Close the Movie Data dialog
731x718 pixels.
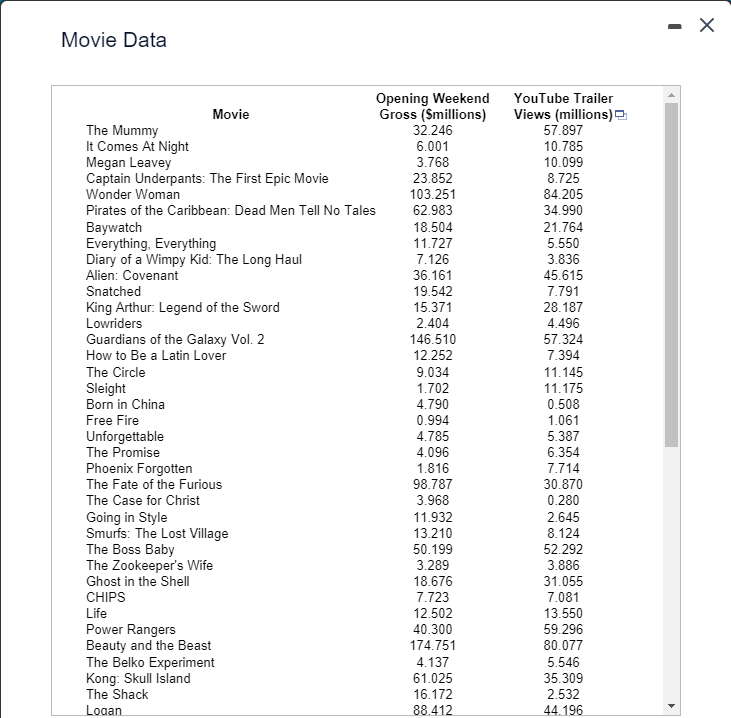(x=707, y=25)
